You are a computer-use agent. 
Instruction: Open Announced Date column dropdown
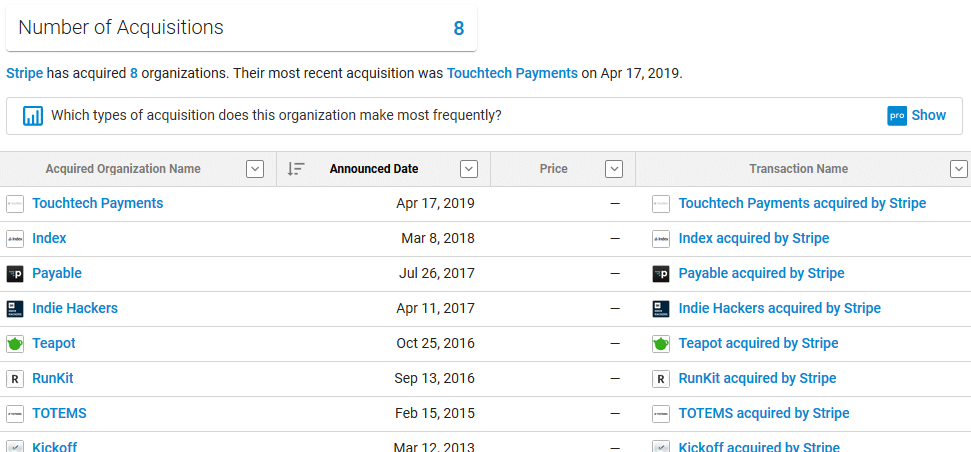[469, 169]
